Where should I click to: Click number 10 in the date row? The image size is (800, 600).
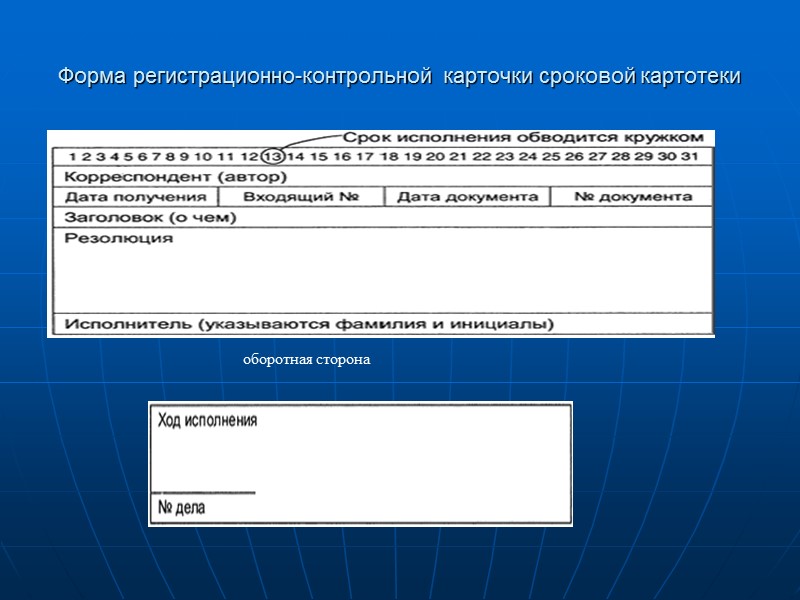203,156
